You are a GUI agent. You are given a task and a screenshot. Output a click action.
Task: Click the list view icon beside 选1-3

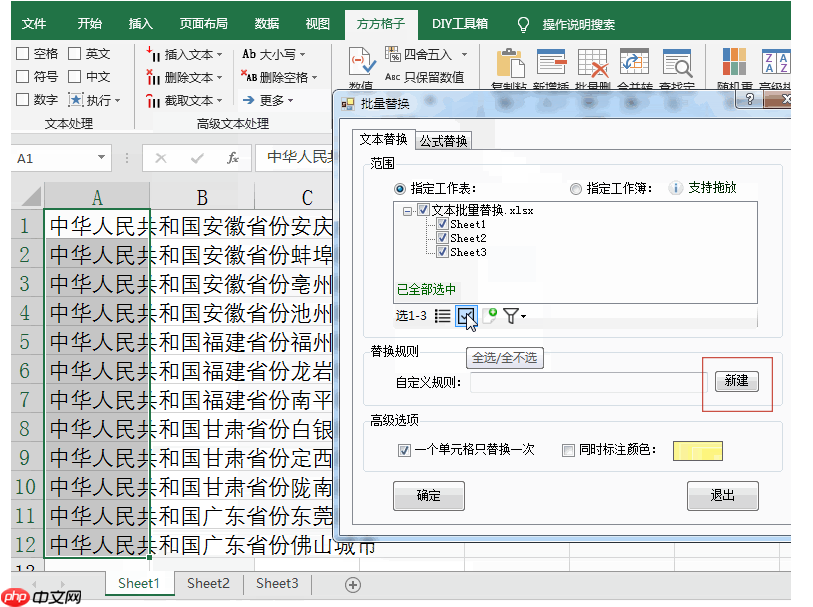(442, 316)
